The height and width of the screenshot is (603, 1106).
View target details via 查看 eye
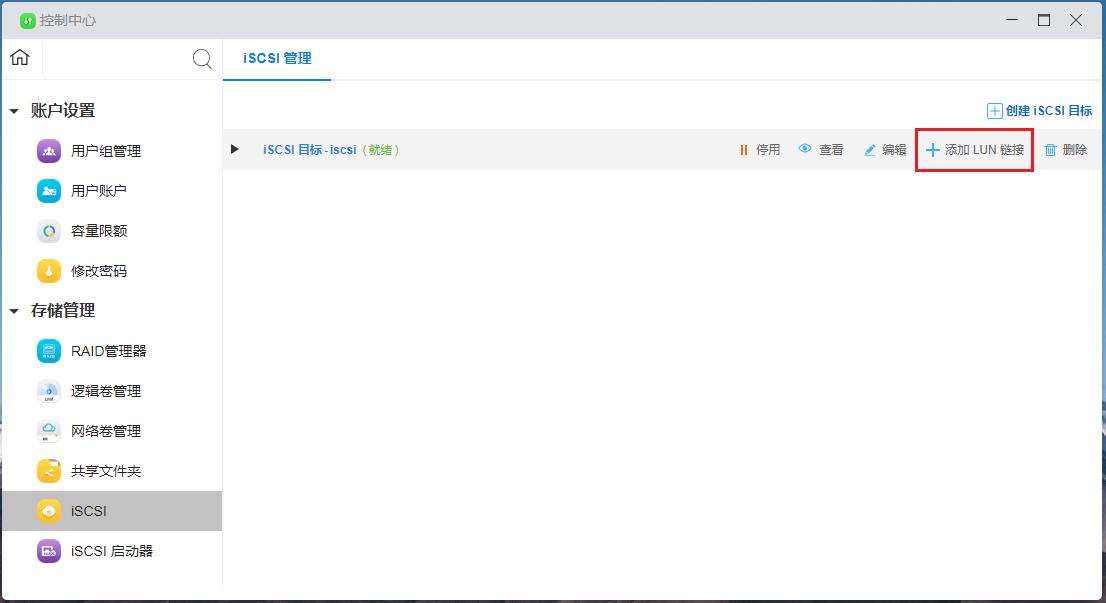[820, 150]
